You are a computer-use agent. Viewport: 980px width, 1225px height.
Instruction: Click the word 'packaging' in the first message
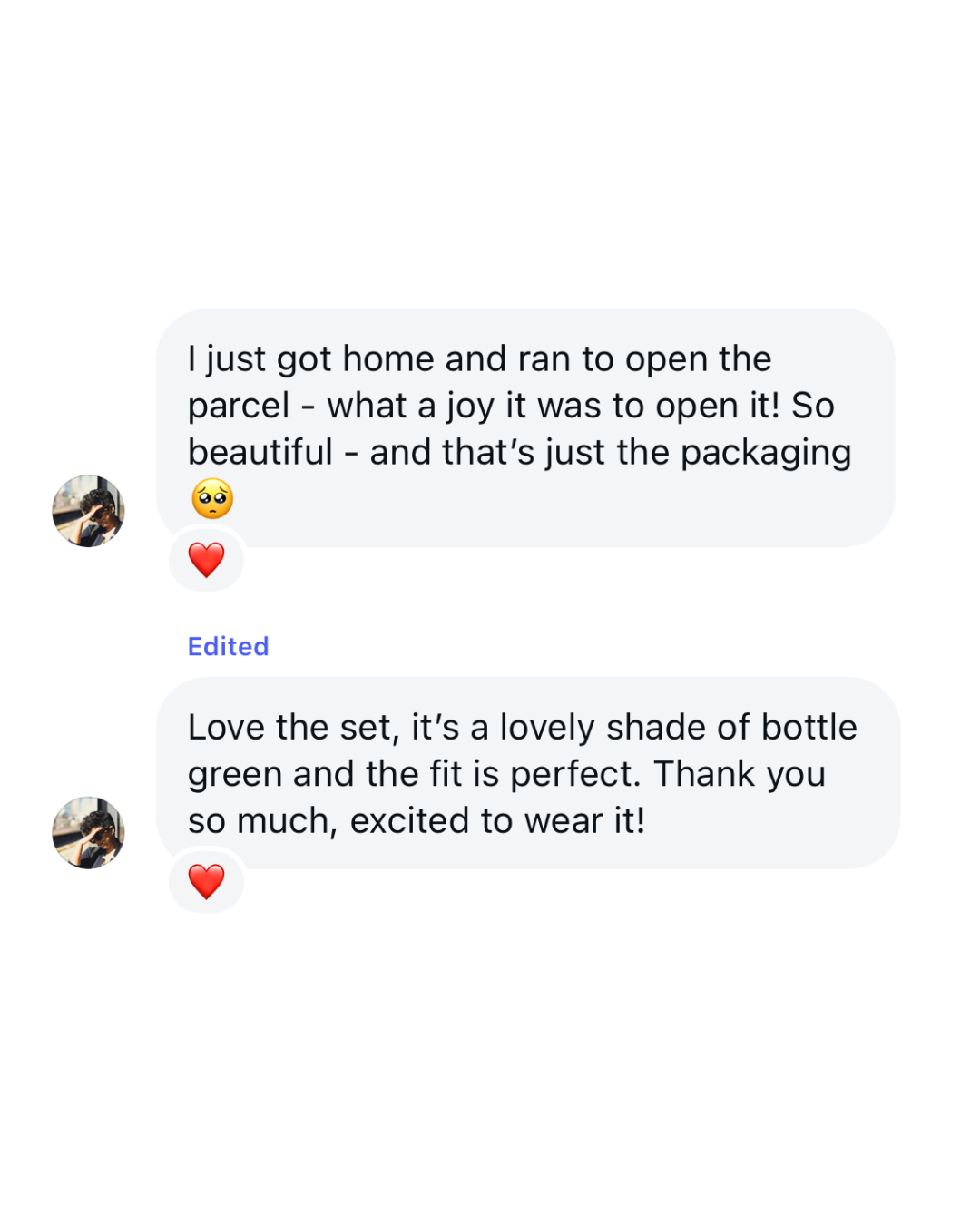point(766,453)
